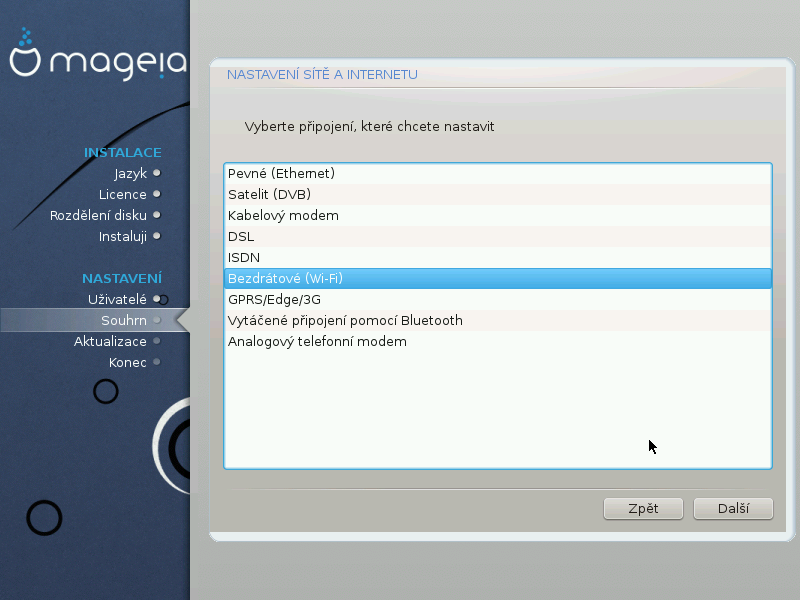The height and width of the screenshot is (600, 800).
Task: Continue with the Další button
Action: pyautogui.click(x=733, y=509)
